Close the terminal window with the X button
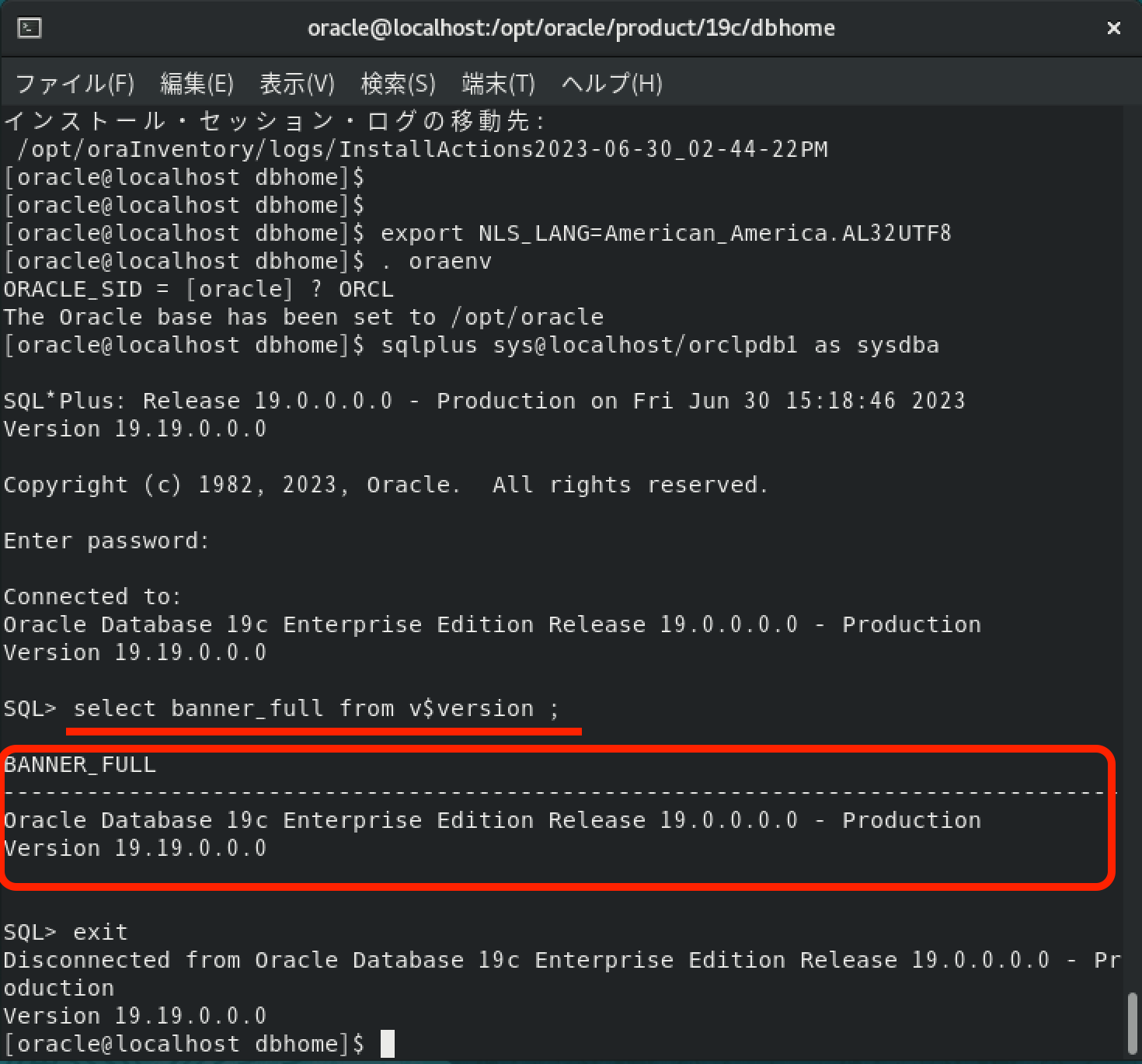Screen dimensions: 1142x1064 (1113, 28)
